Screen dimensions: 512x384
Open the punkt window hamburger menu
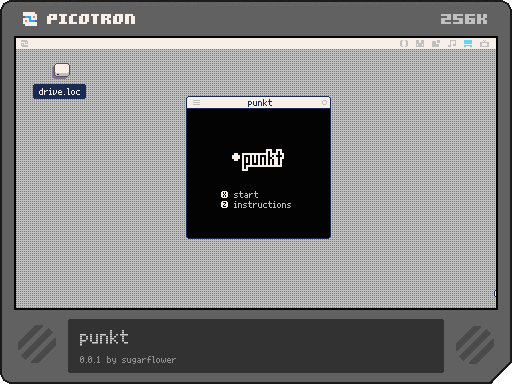click(196, 103)
